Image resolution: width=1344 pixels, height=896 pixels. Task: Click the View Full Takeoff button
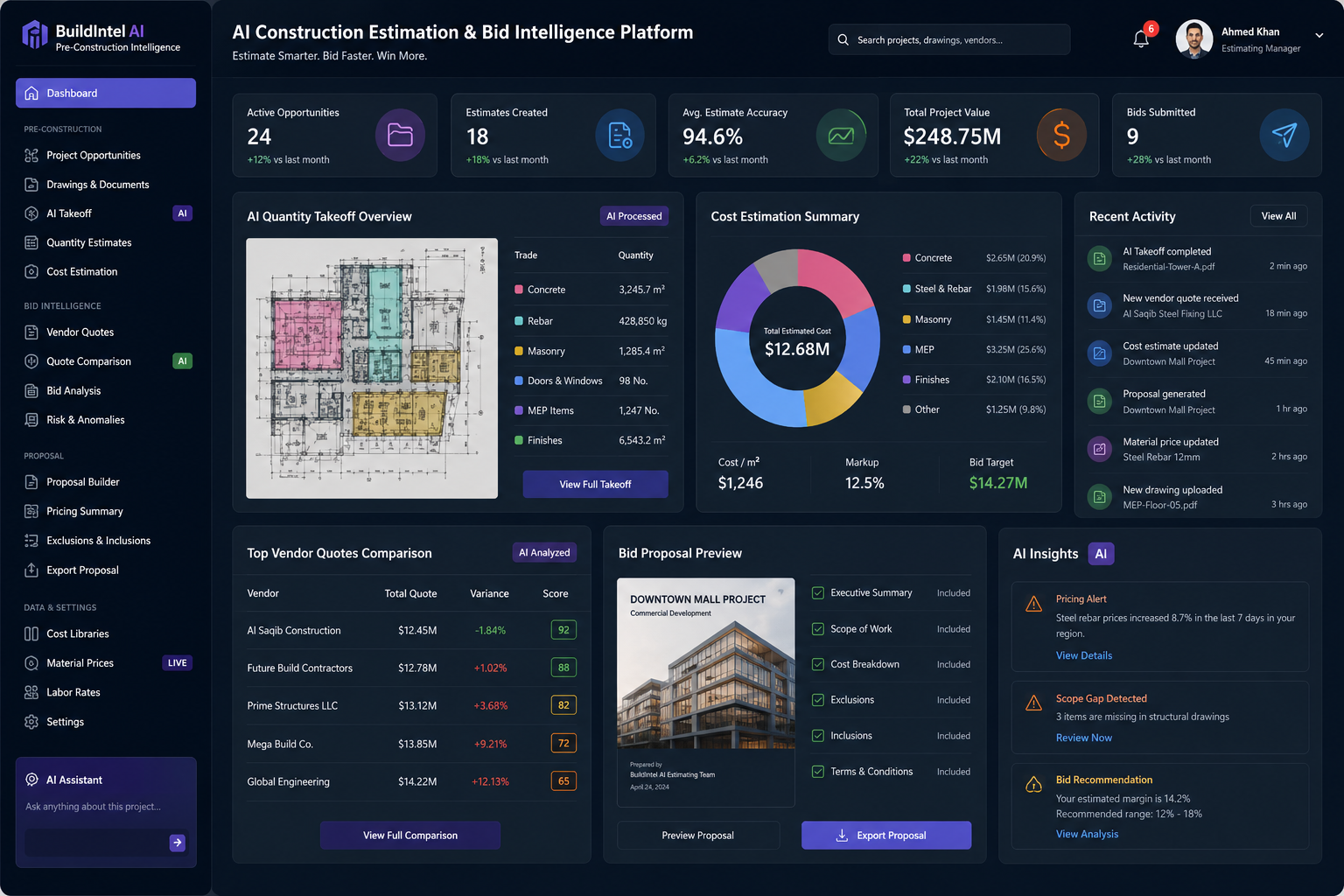(x=595, y=484)
